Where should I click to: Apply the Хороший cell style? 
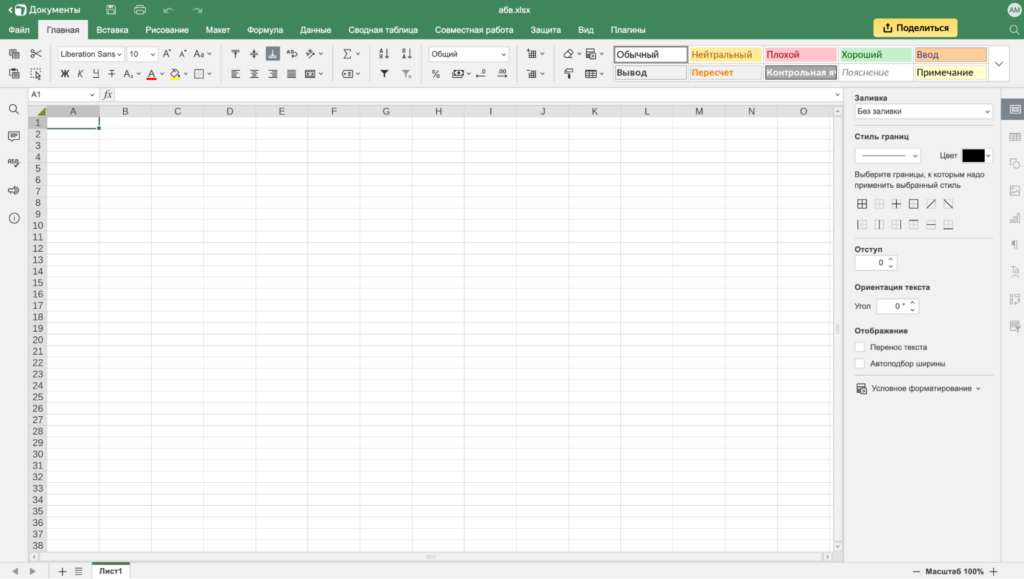pyautogui.click(x=875, y=55)
